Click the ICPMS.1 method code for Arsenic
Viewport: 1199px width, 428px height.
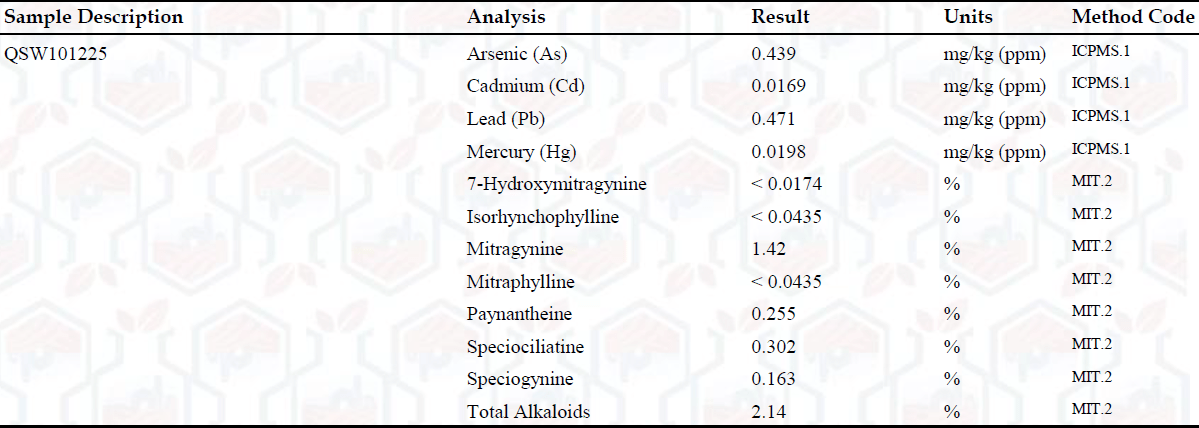point(1100,50)
